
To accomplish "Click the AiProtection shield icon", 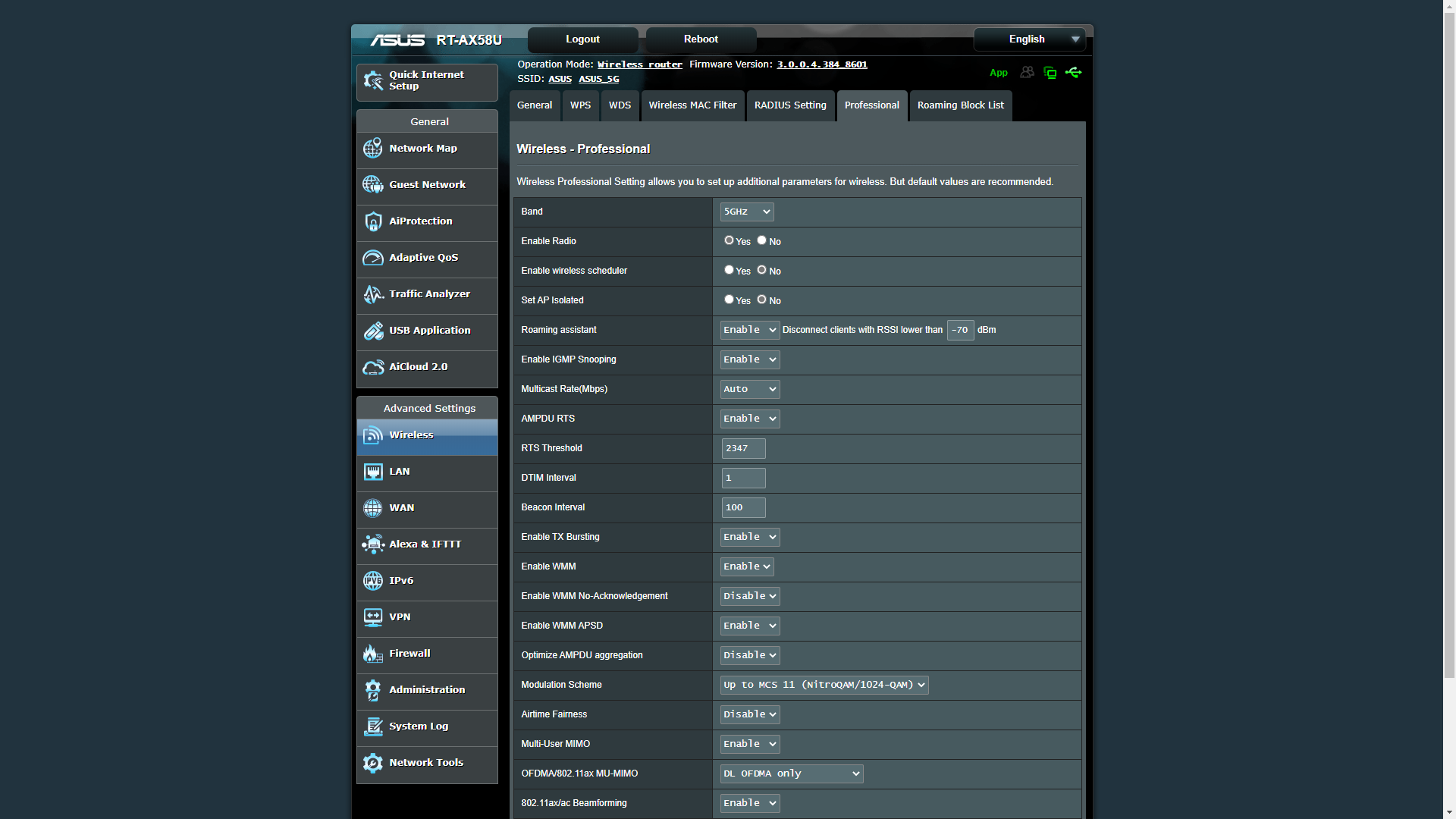I will pos(372,221).
